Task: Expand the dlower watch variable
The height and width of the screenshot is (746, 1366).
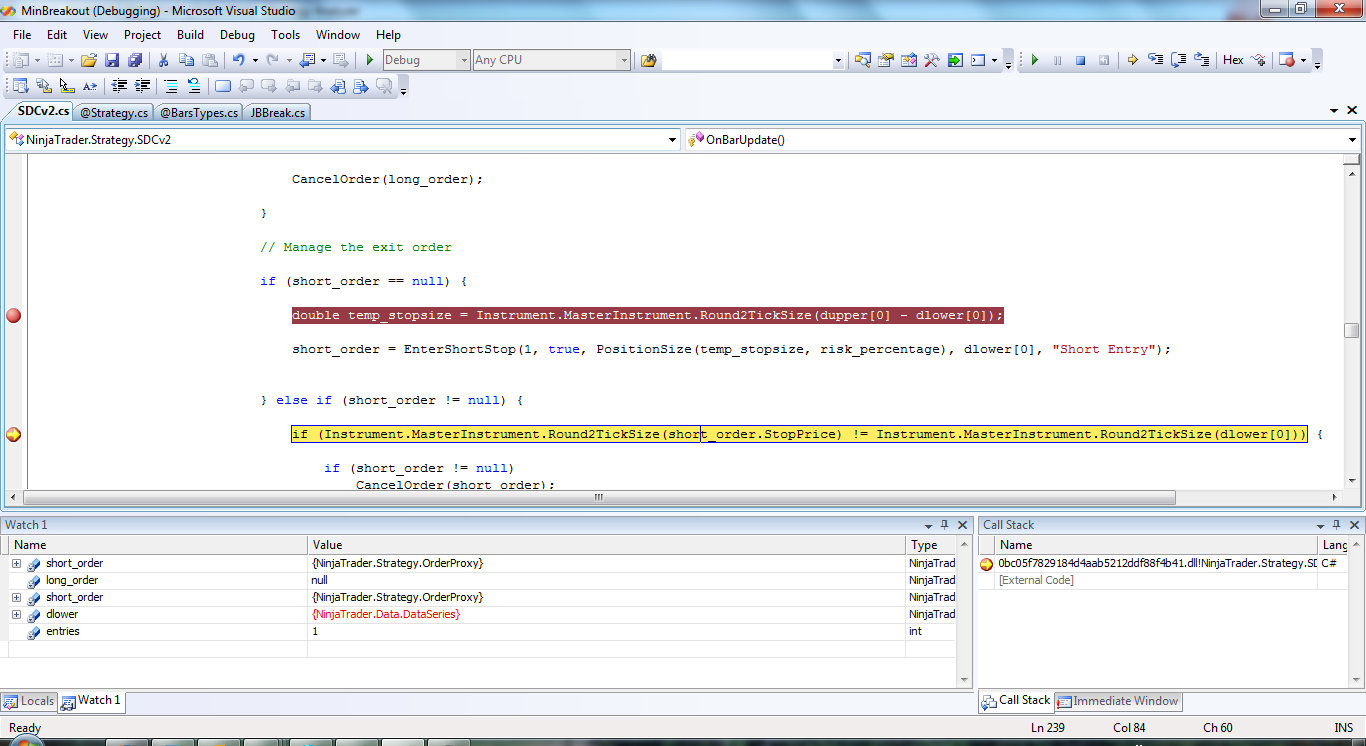Action: (16, 614)
